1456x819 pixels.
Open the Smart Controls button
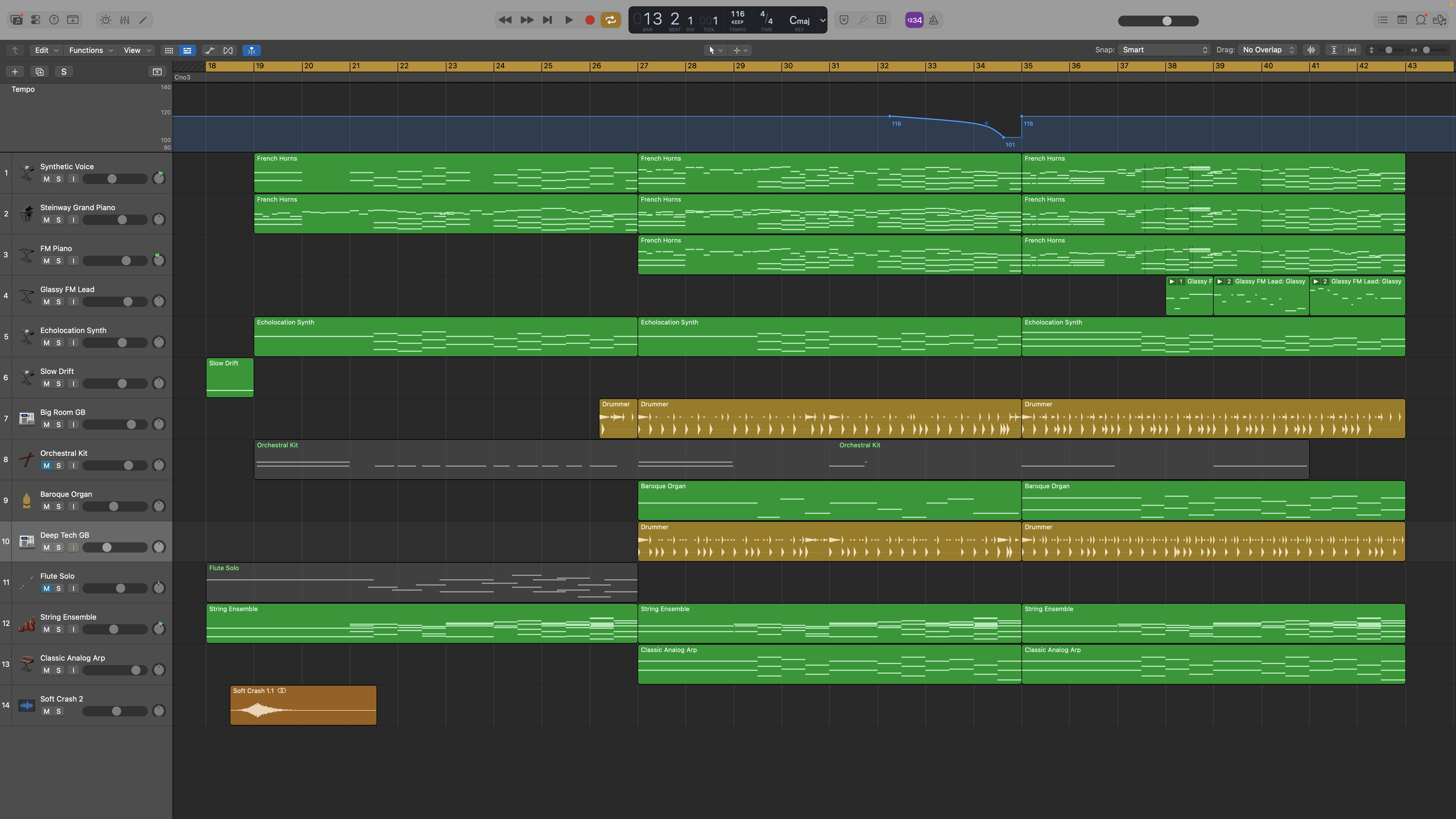106,20
